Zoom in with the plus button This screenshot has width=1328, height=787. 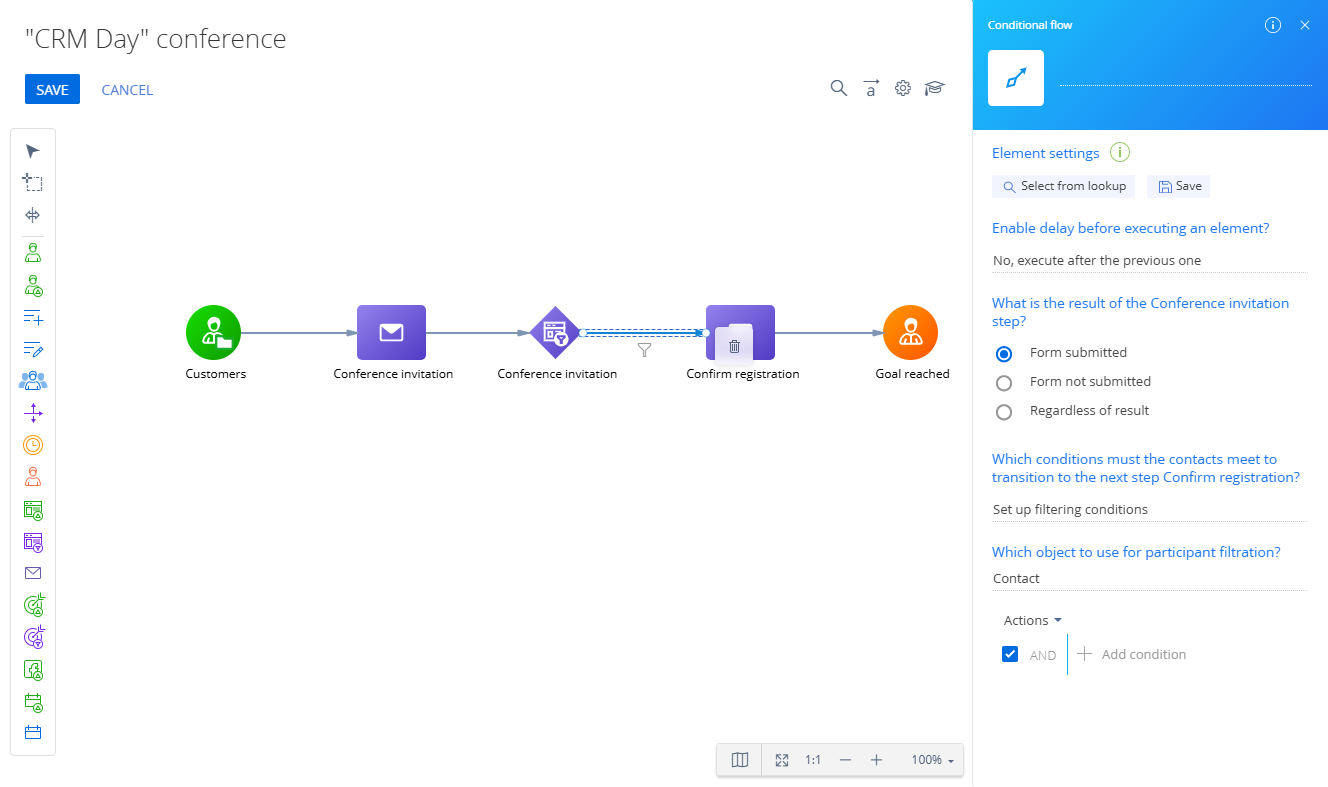pyautogui.click(x=876, y=760)
